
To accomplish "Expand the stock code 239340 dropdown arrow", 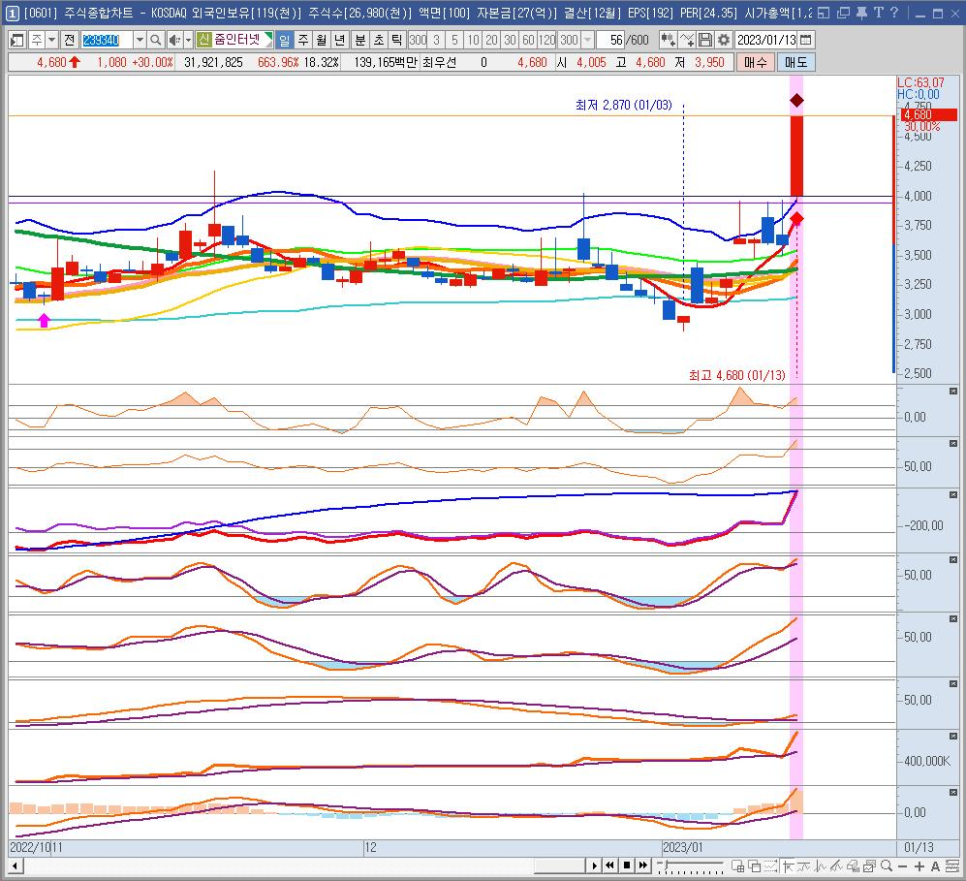I will point(140,40).
